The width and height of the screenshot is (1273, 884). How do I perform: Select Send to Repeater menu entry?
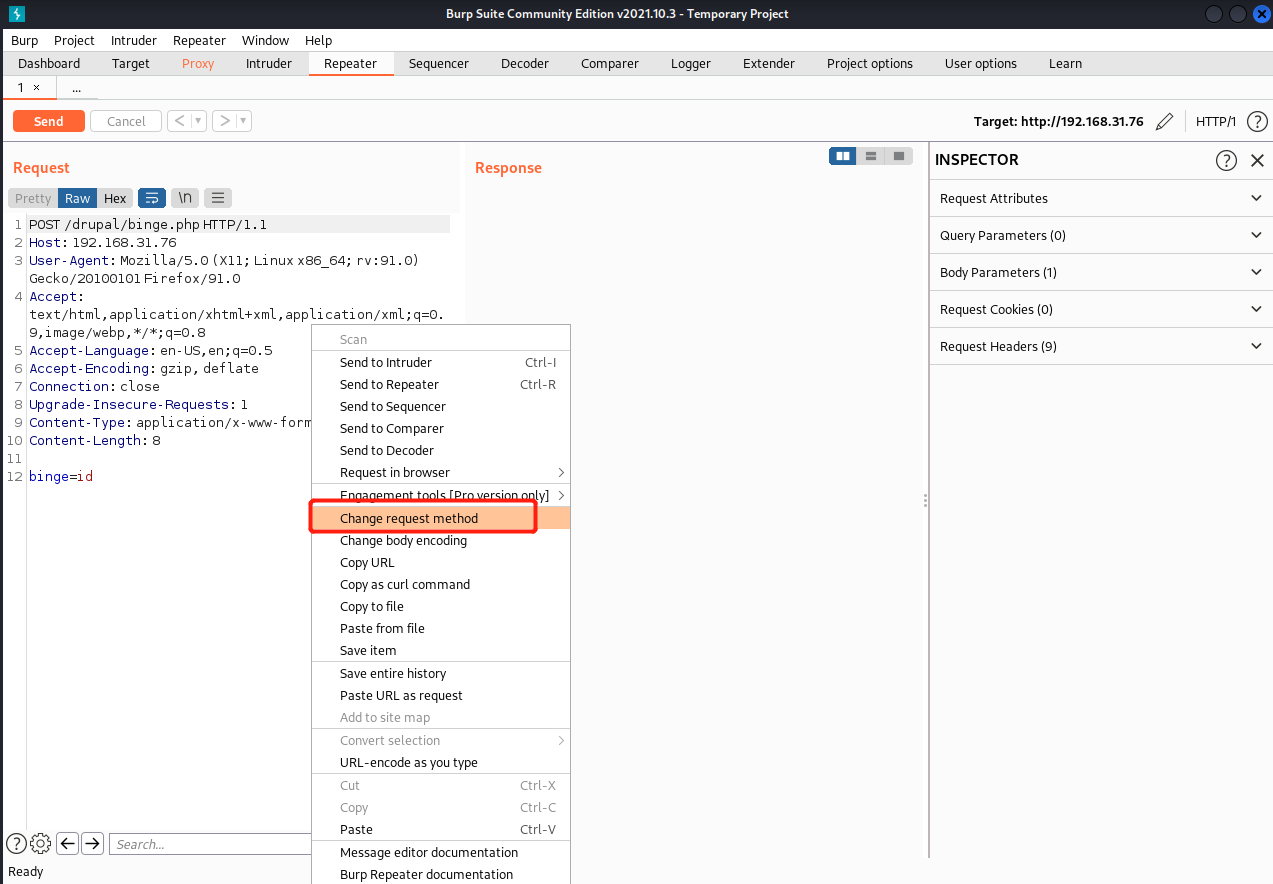point(441,384)
